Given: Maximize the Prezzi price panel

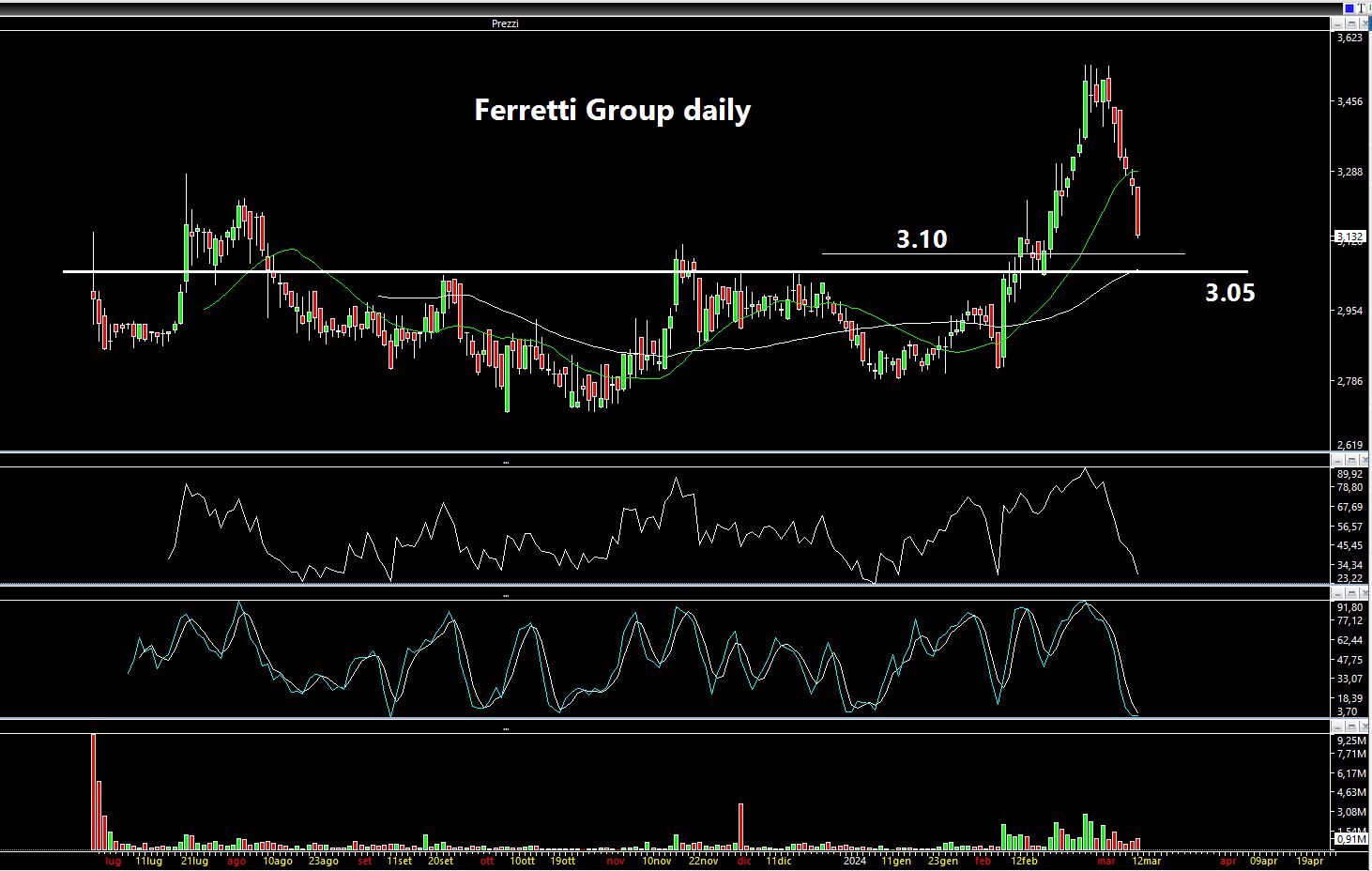Looking at the screenshot, I should (1350, 23).
